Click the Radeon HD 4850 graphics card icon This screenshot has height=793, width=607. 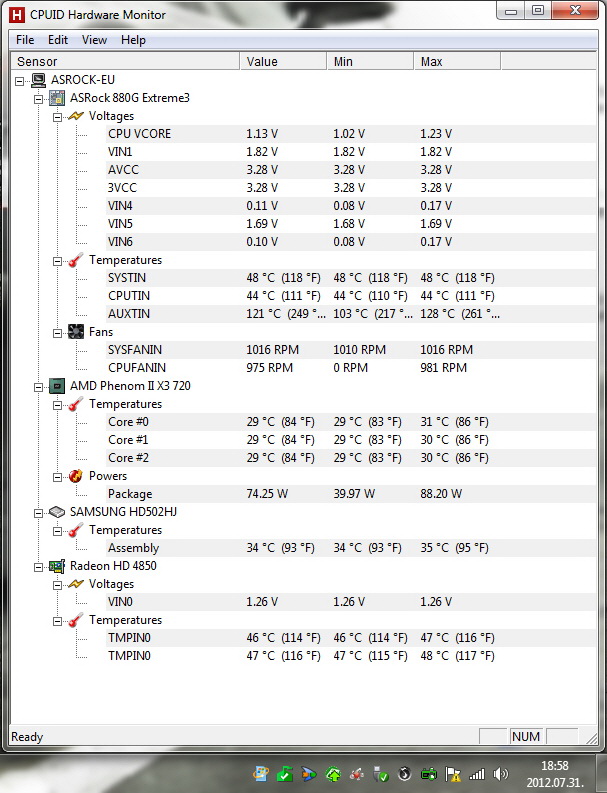pos(59,566)
